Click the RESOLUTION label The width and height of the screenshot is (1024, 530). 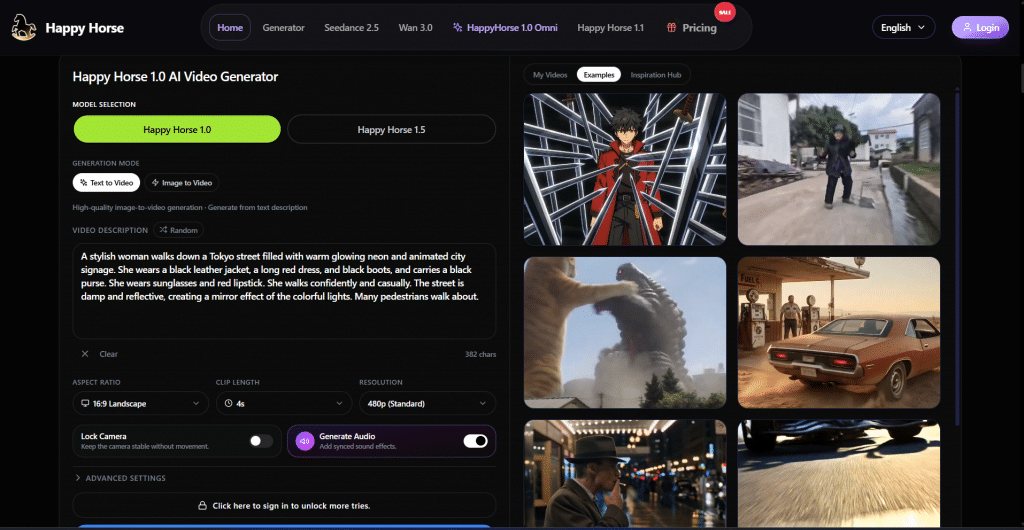pyautogui.click(x=381, y=382)
